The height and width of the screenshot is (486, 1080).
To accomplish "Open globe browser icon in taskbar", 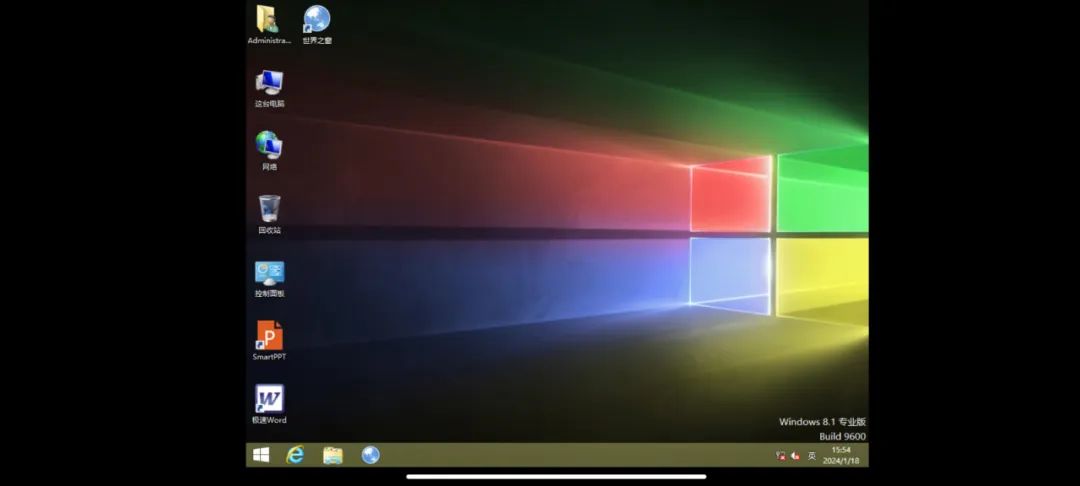I will [371, 455].
